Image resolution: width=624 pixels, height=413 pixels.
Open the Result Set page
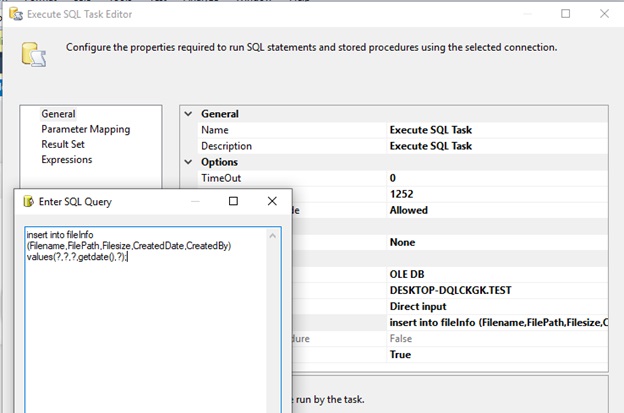(x=63, y=144)
